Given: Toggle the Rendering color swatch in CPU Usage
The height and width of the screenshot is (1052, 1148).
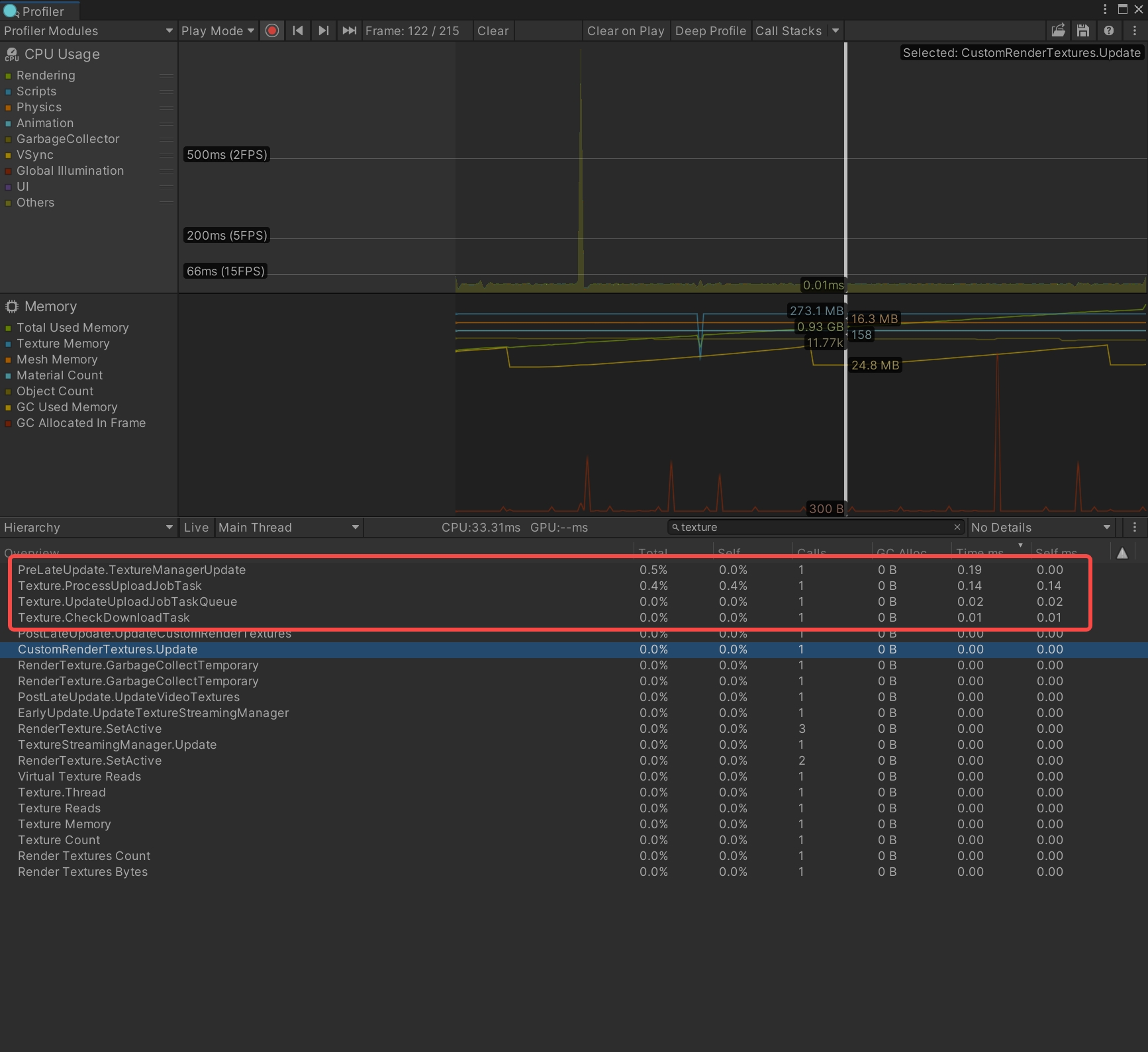Looking at the screenshot, I should (x=9, y=76).
